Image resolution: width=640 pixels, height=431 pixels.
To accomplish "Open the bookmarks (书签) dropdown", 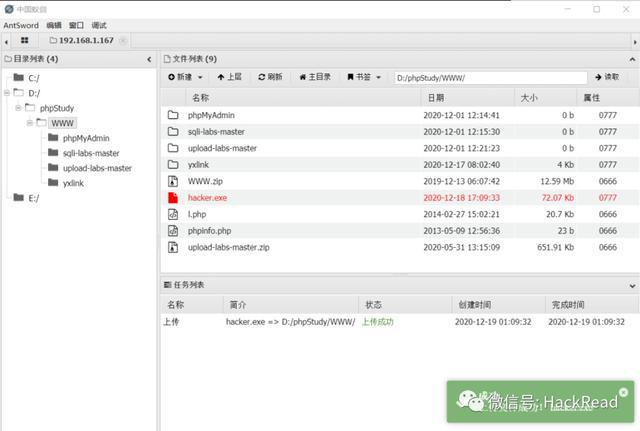I will tap(364, 77).
